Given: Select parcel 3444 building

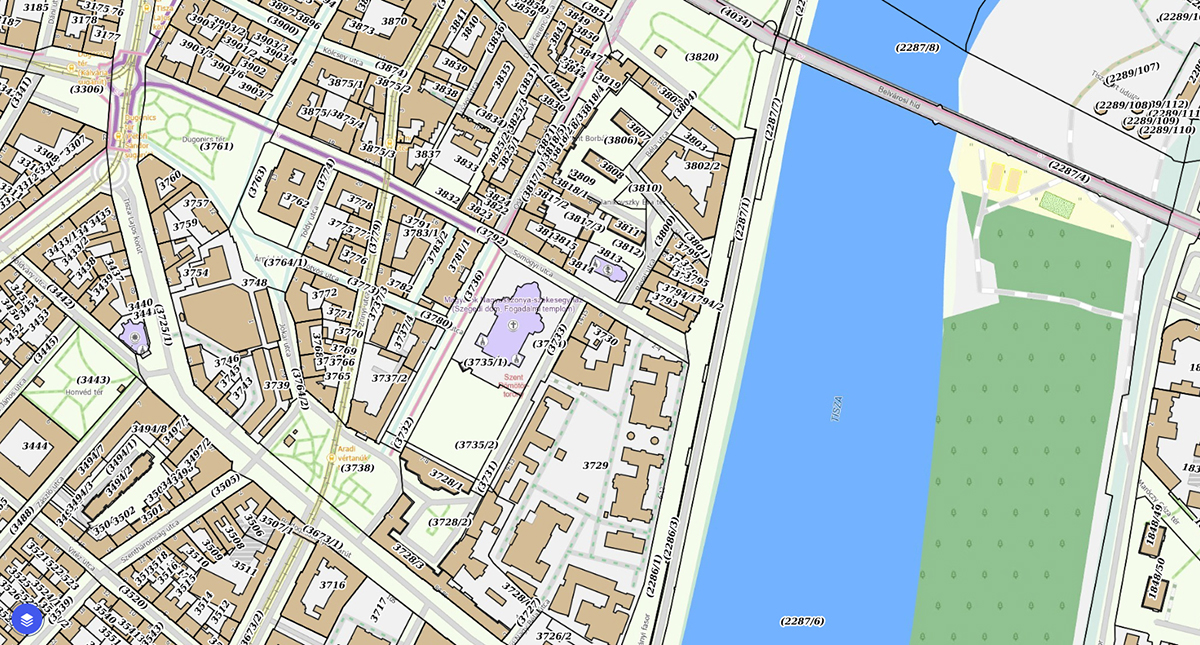Looking at the screenshot, I should (34, 445).
